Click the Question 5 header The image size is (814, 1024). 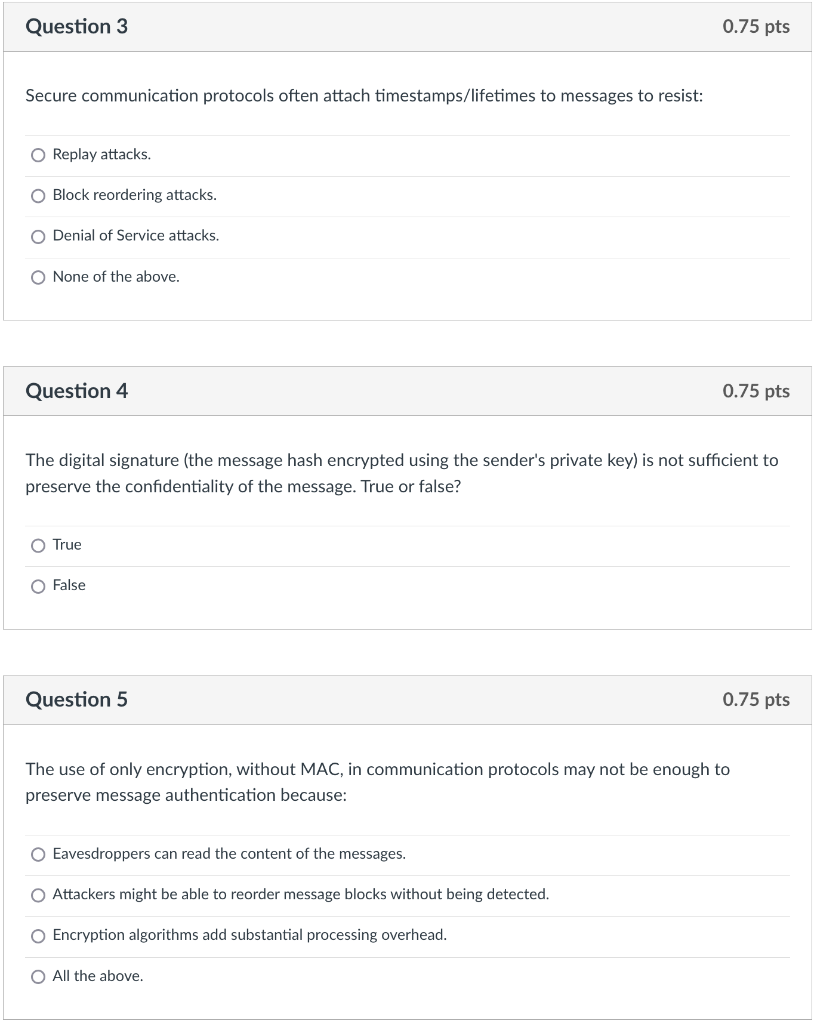point(77,700)
